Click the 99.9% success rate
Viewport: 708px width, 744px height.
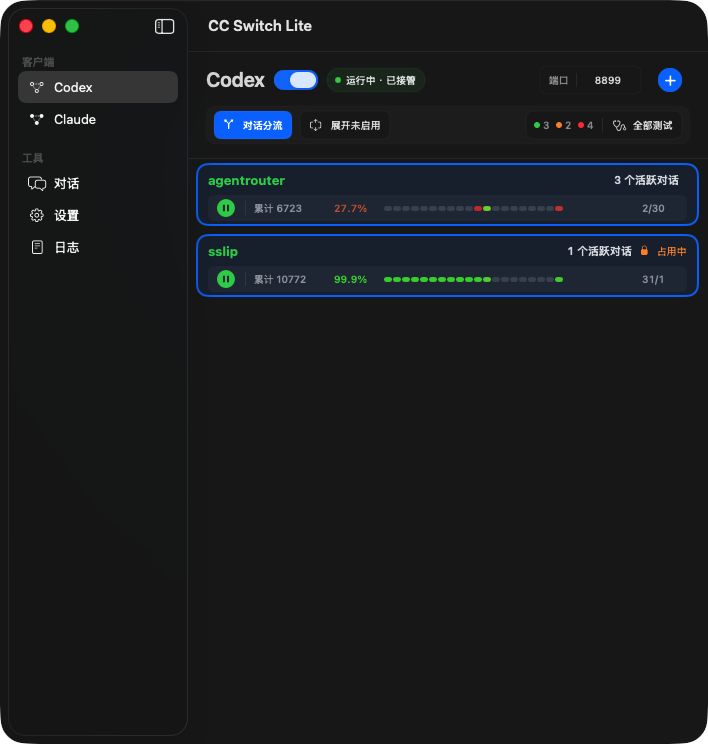click(350, 279)
